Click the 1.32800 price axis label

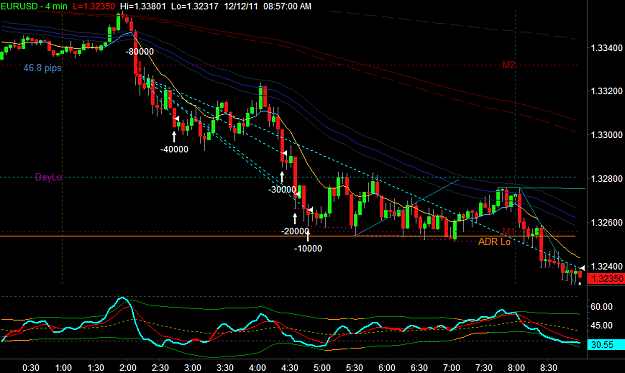(606, 179)
